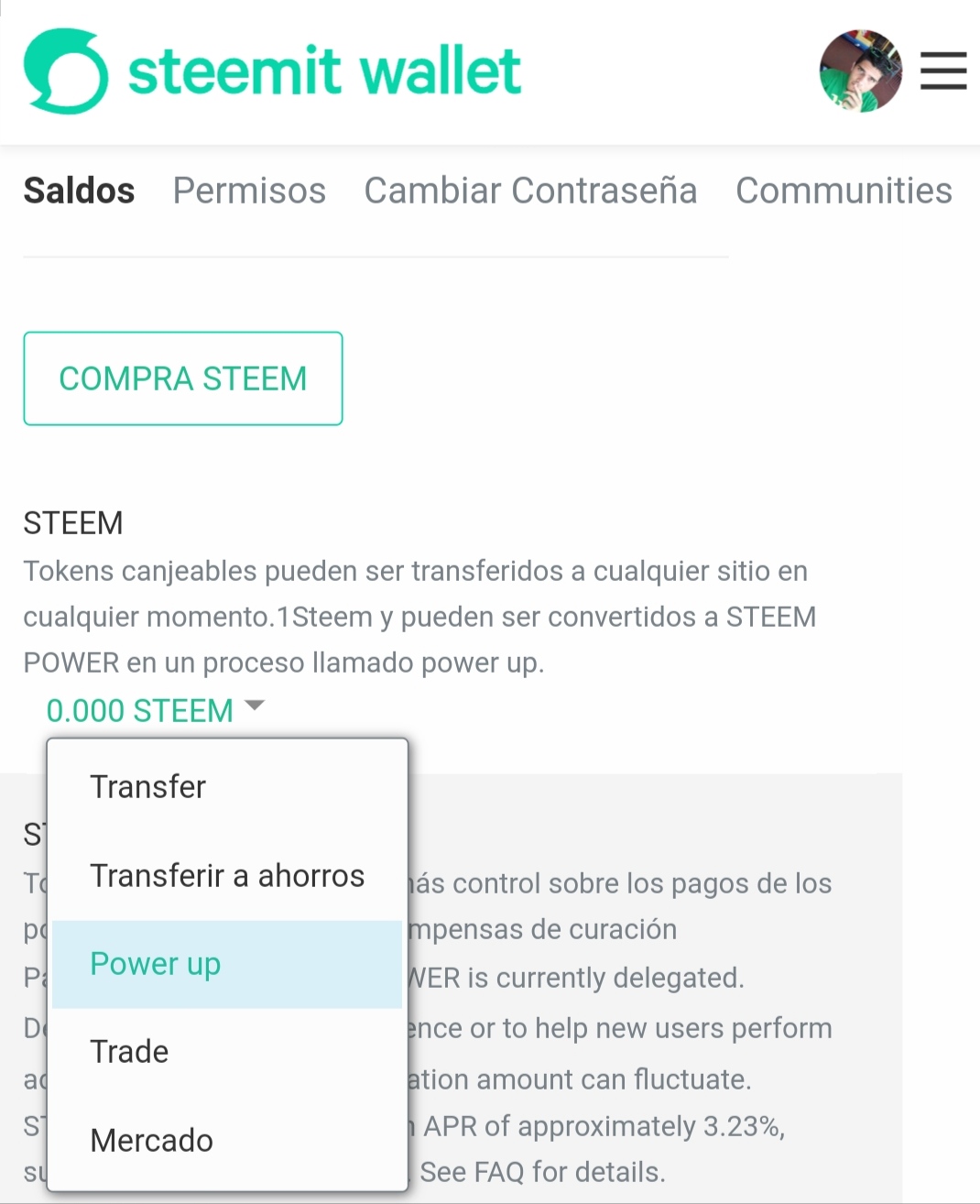Select Transferir a ahorros option
Image resolution: width=980 pixels, height=1204 pixels.
coord(227,875)
